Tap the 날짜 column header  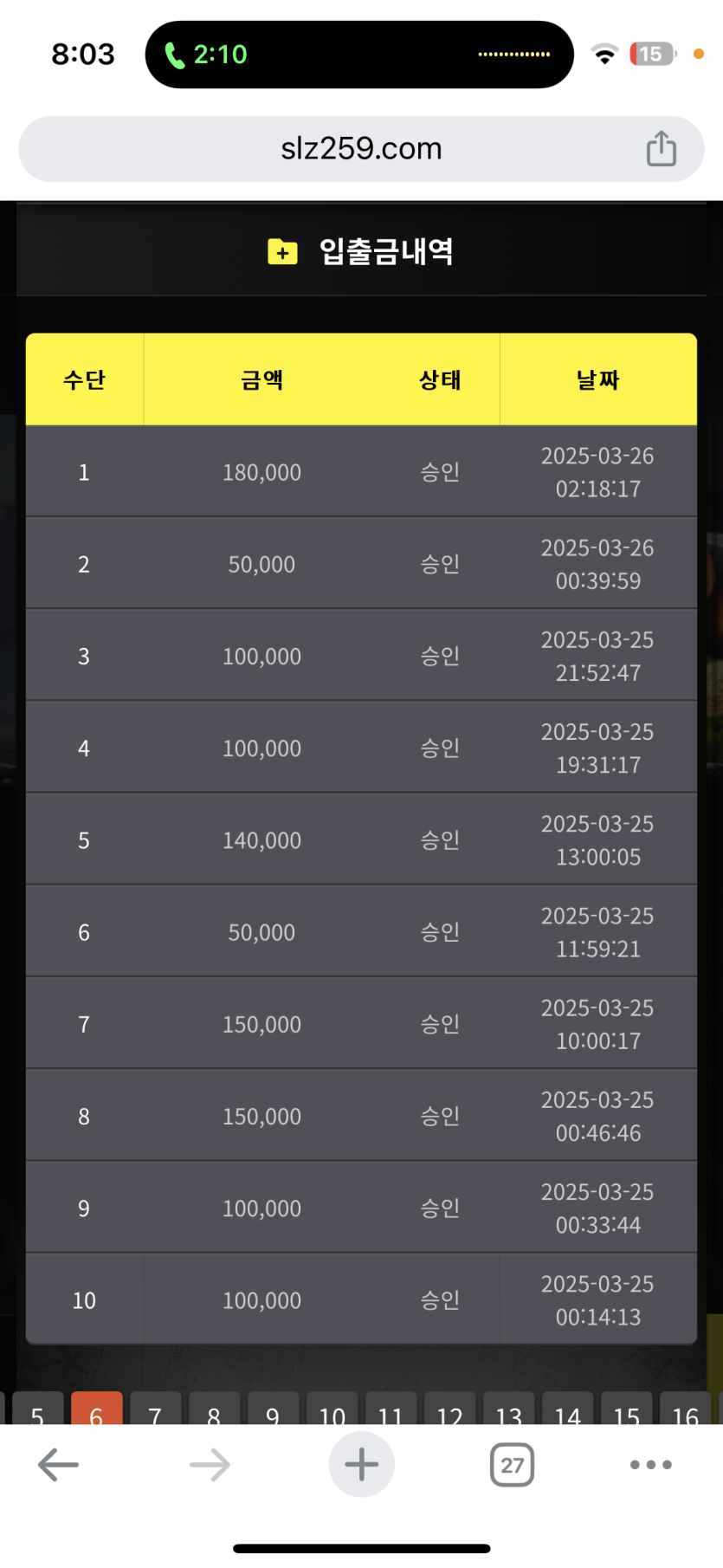pyautogui.click(x=598, y=379)
